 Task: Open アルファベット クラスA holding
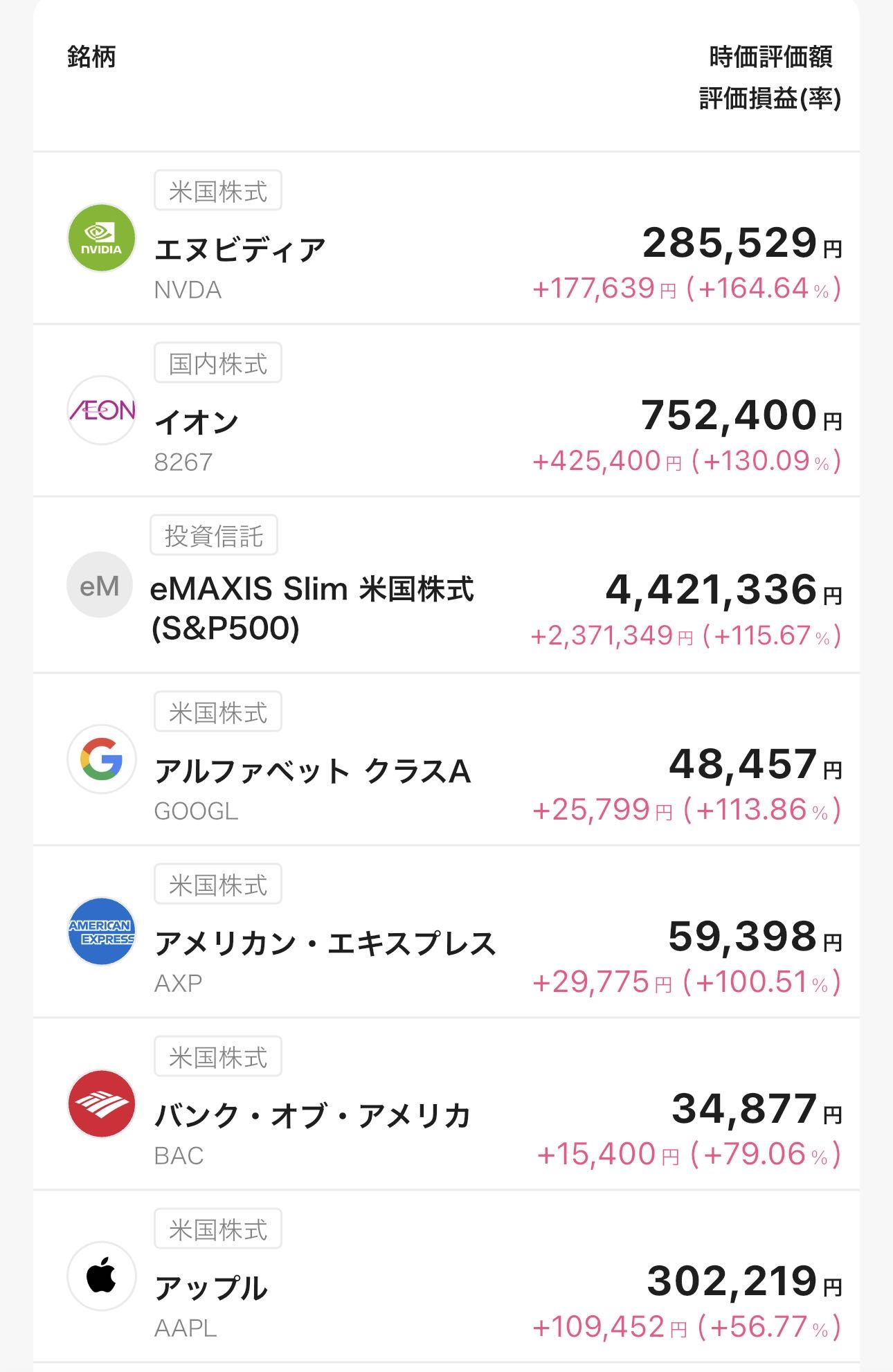tap(312, 771)
